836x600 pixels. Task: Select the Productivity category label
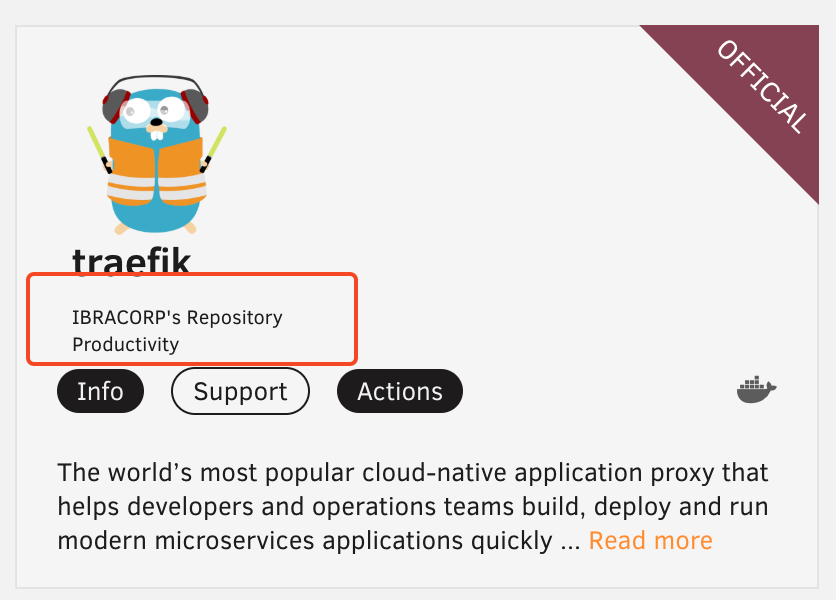pos(125,345)
